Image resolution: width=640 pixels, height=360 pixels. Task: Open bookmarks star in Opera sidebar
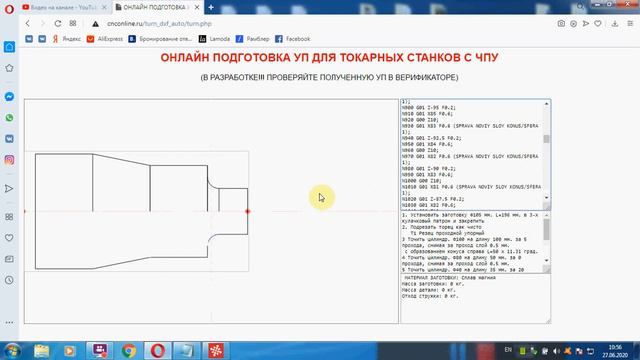coord(9,68)
